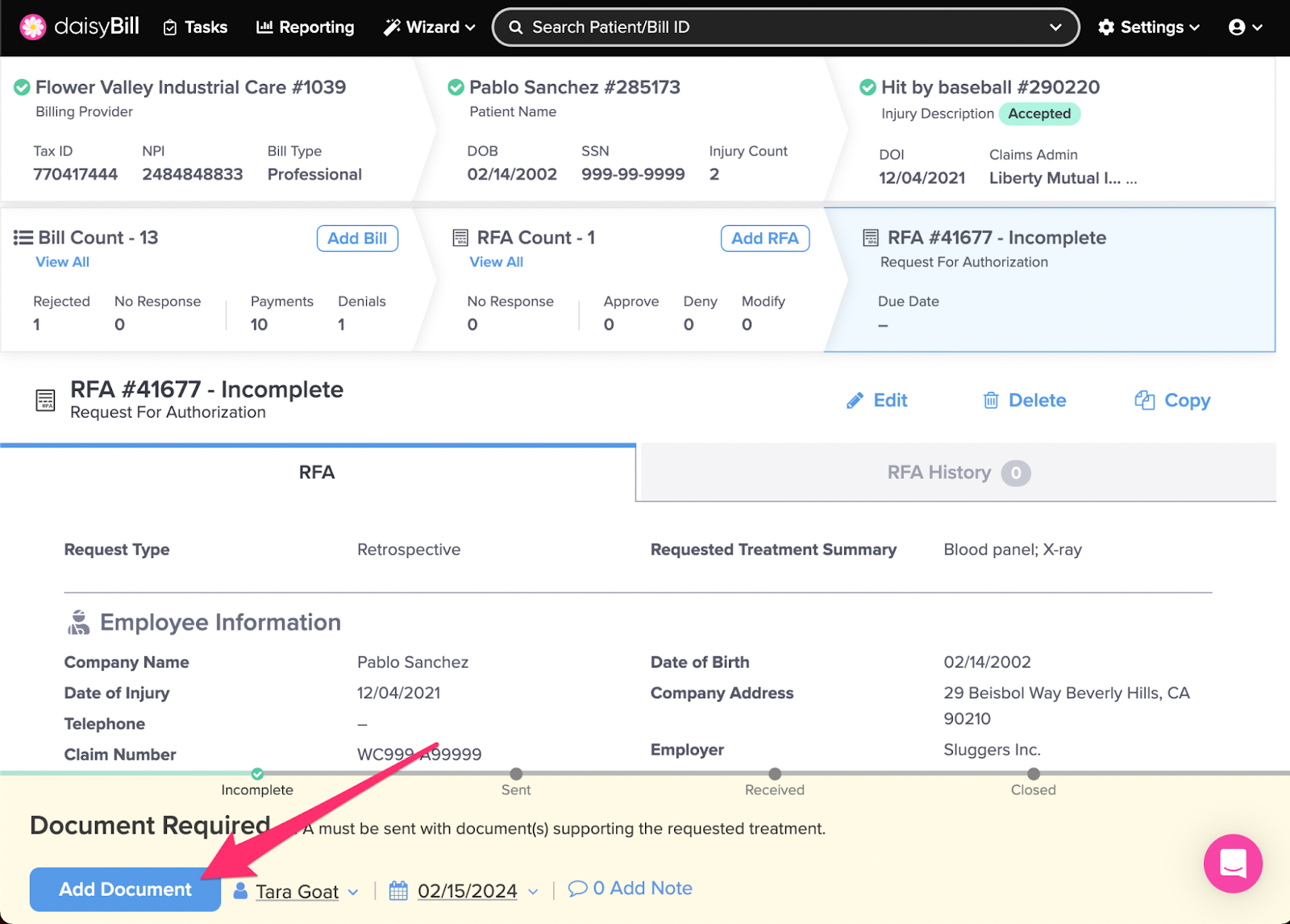This screenshot has width=1290, height=924.
Task: Open injury Hit by baseball #290220
Action: tap(990, 87)
